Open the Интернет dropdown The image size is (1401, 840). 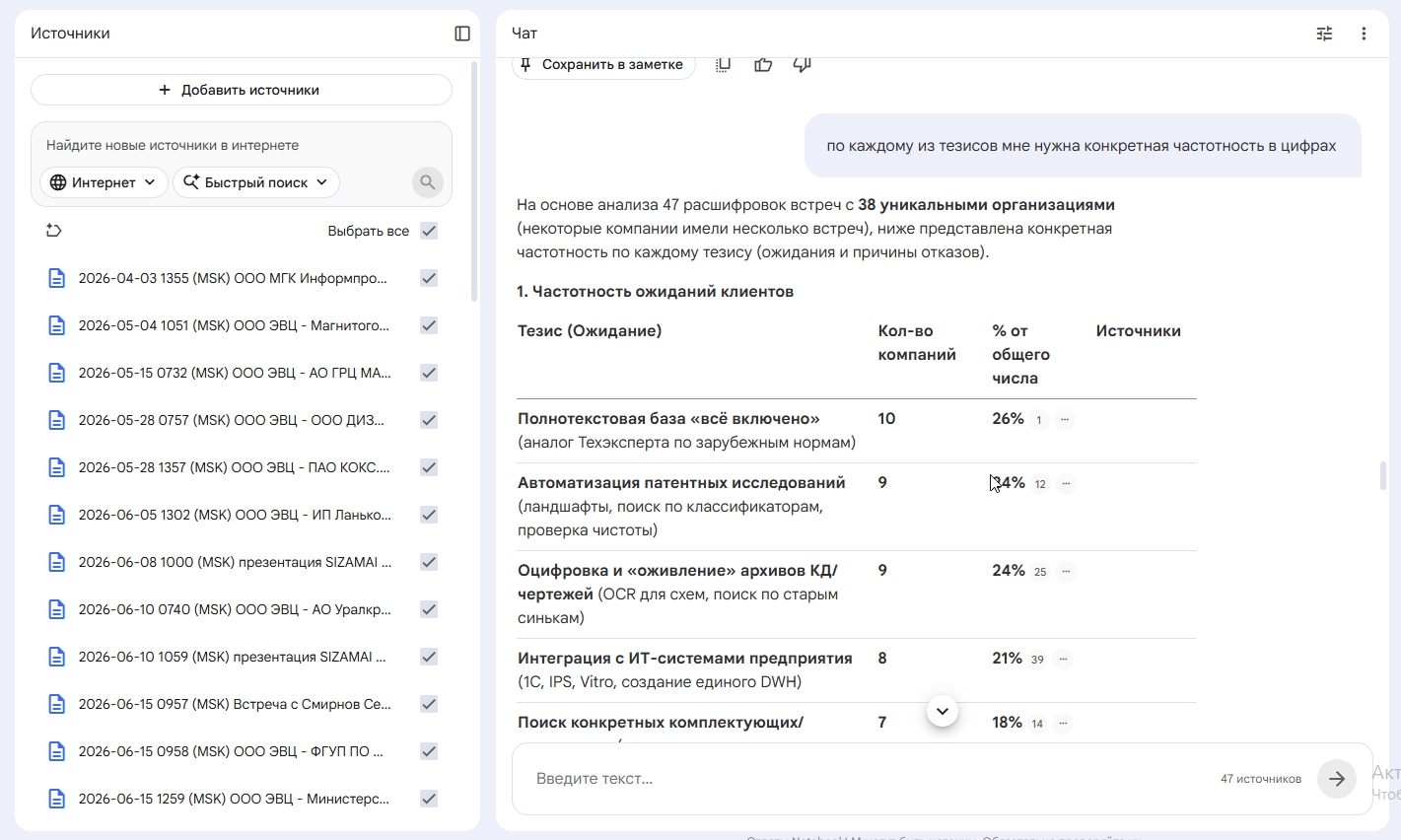[104, 182]
